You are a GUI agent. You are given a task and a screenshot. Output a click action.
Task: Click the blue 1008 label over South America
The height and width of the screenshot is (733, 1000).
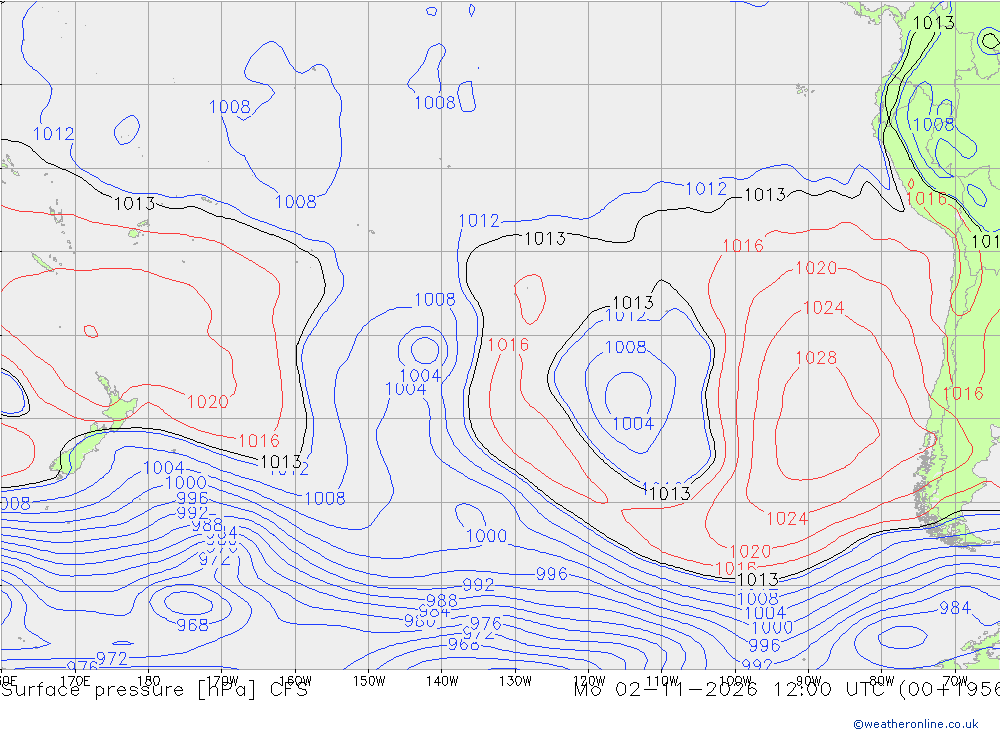(x=933, y=124)
